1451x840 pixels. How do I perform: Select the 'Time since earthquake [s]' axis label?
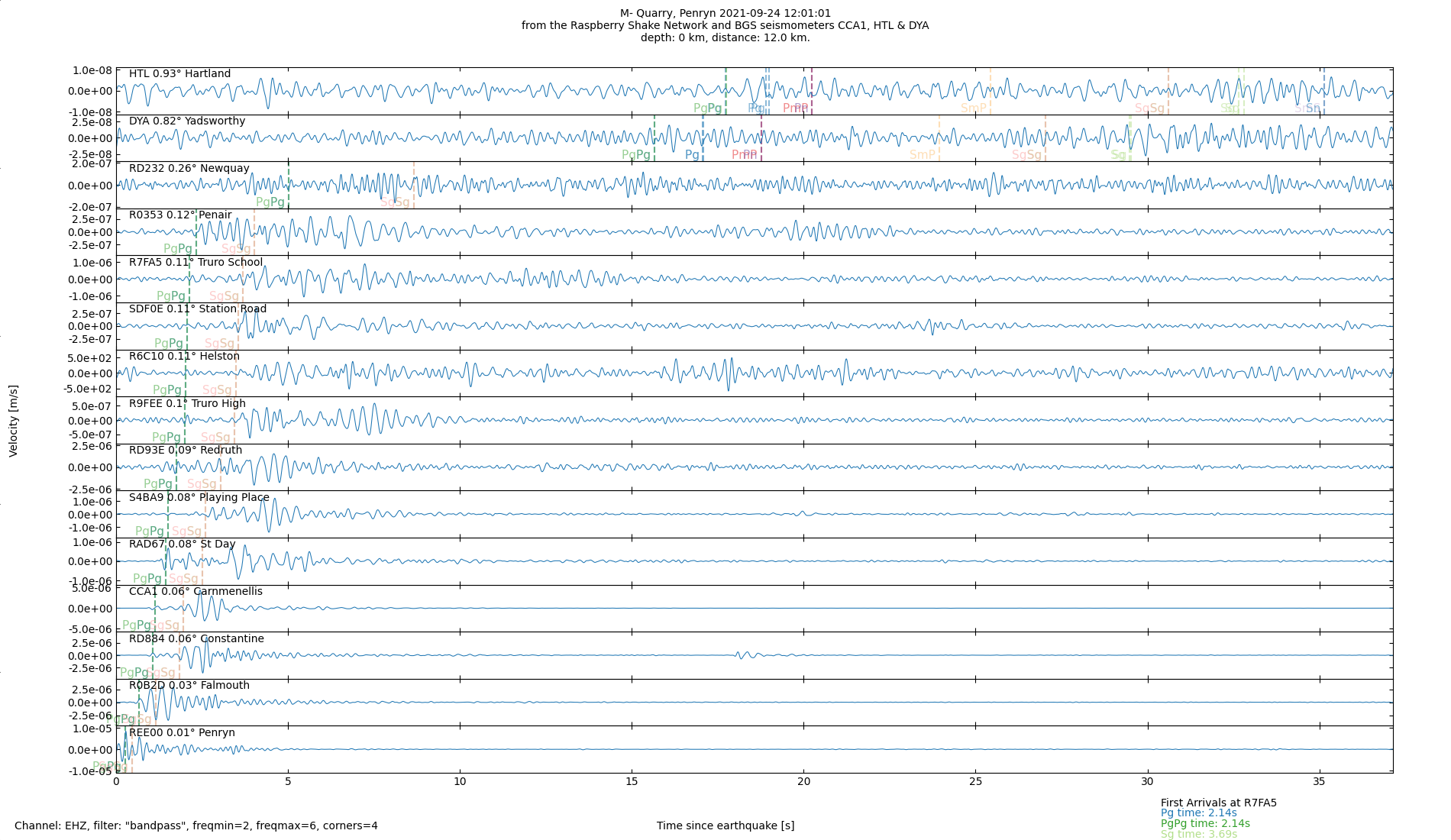click(725, 825)
